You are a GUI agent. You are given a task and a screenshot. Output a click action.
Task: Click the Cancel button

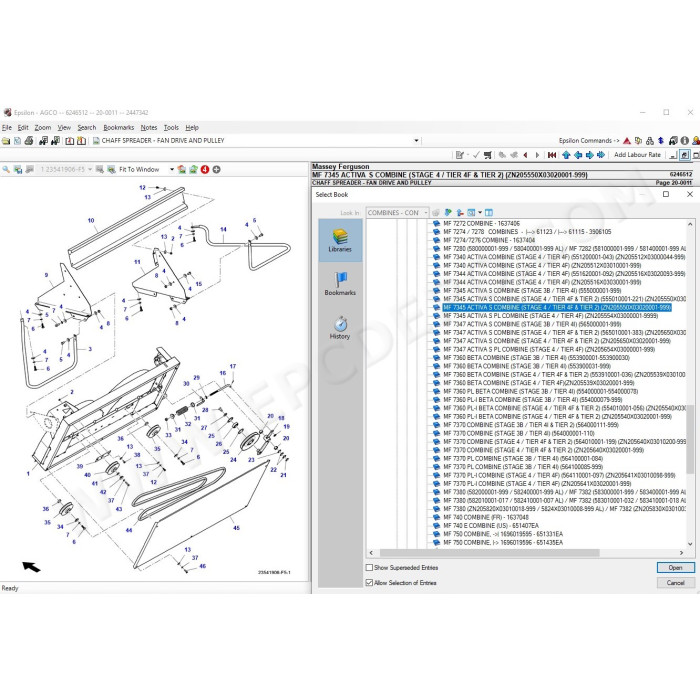675,583
